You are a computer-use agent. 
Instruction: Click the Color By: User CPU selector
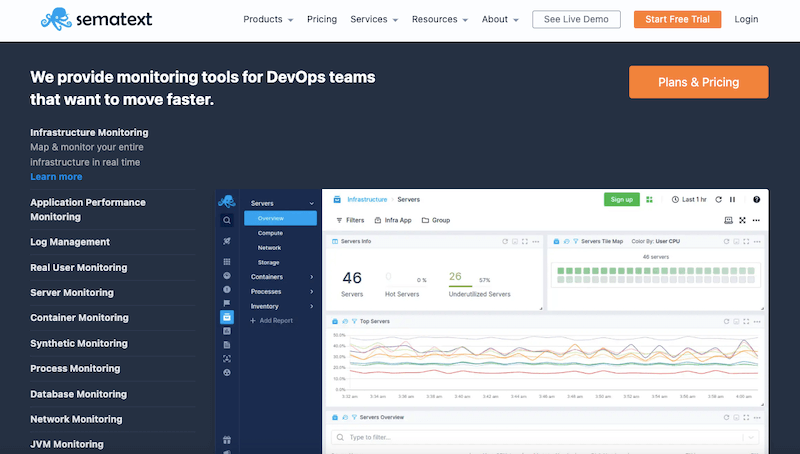[x=656, y=241]
